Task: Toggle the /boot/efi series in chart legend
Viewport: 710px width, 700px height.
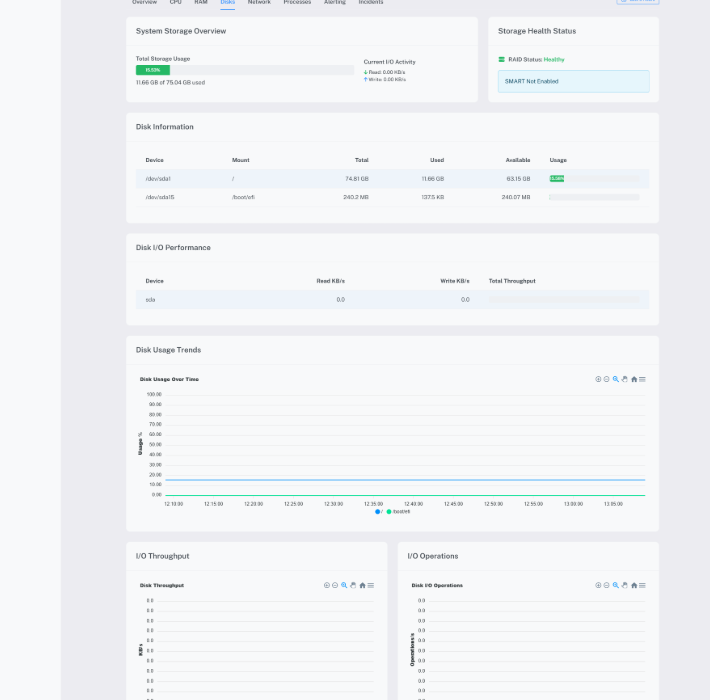Action: coord(399,511)
